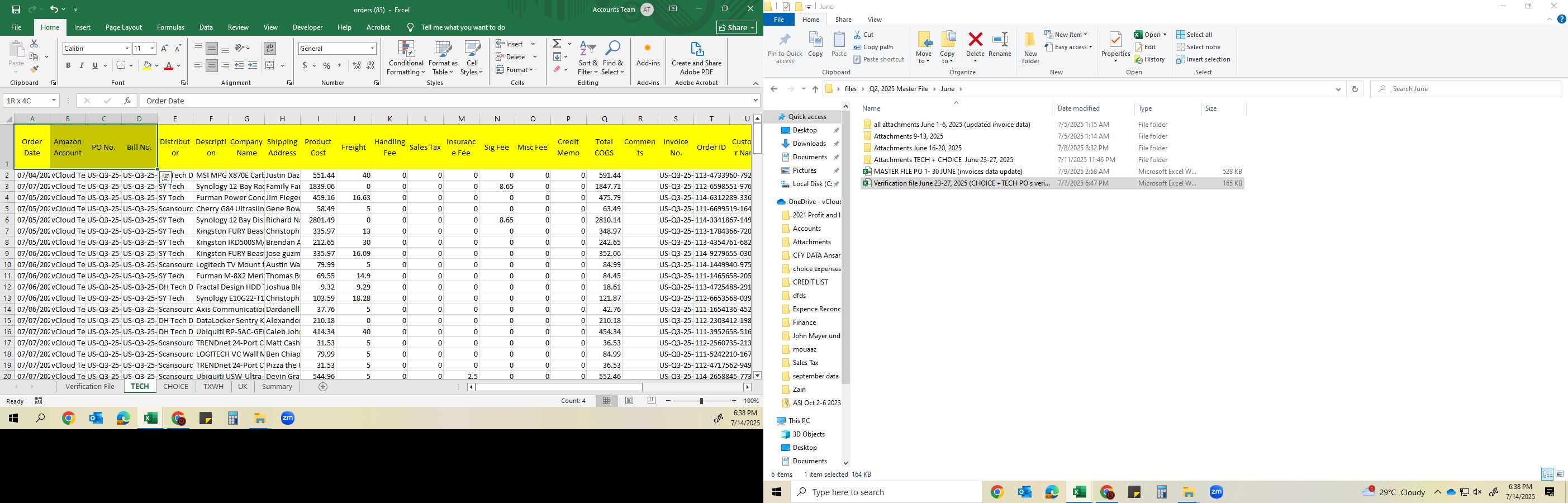Open the General number format dropdown
Viewport: 1568px width, 503px height.
coord(372,48)
